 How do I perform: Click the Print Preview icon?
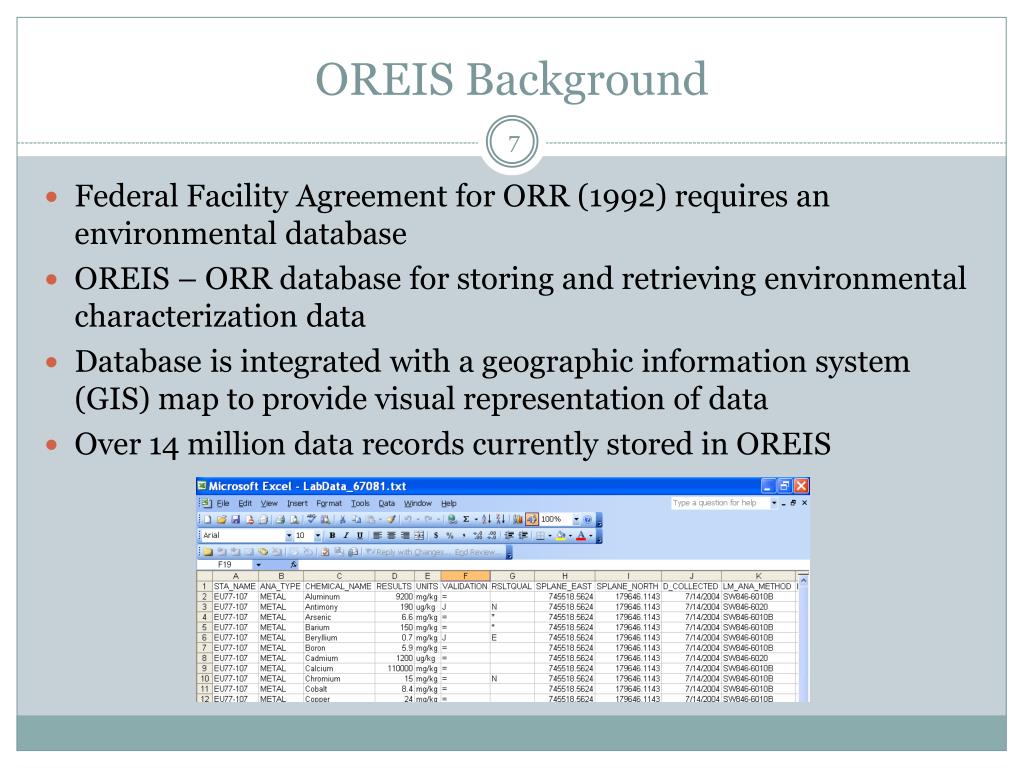pyautogui.click(x=295, y=519)
